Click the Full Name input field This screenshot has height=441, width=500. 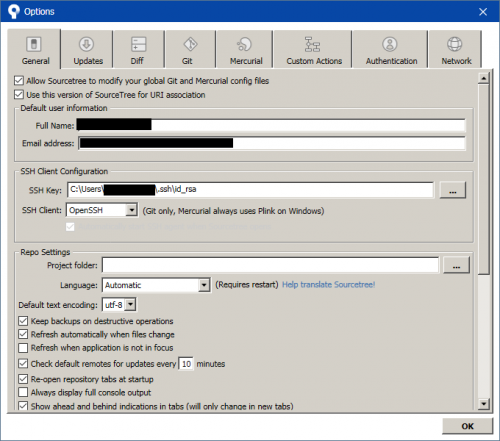pyautogui.click(x=271, y=125)
